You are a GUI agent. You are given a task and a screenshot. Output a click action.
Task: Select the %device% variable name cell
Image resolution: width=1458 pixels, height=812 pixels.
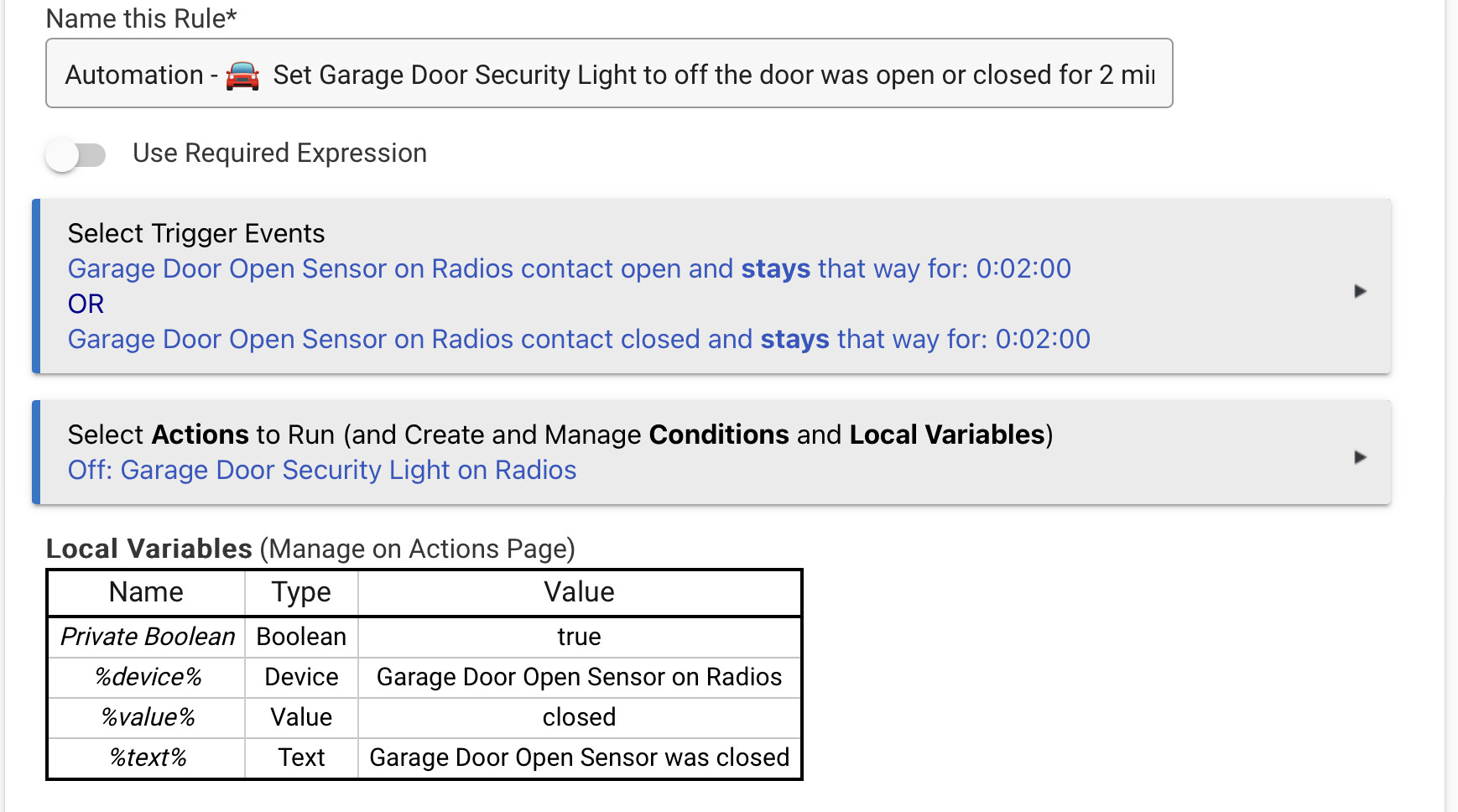(x=147, y=677)
